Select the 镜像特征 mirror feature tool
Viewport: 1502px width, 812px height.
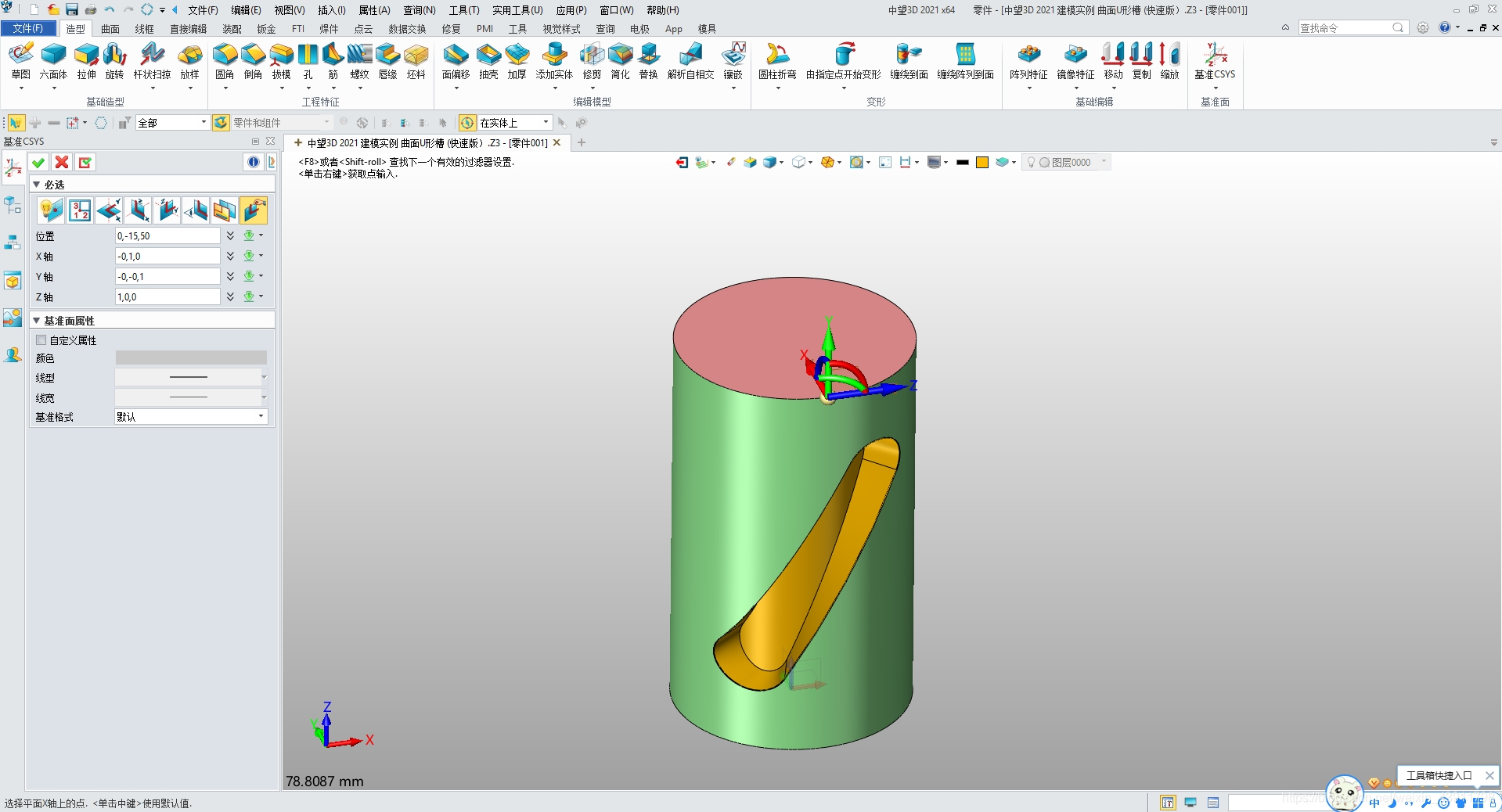[1075, 62]
